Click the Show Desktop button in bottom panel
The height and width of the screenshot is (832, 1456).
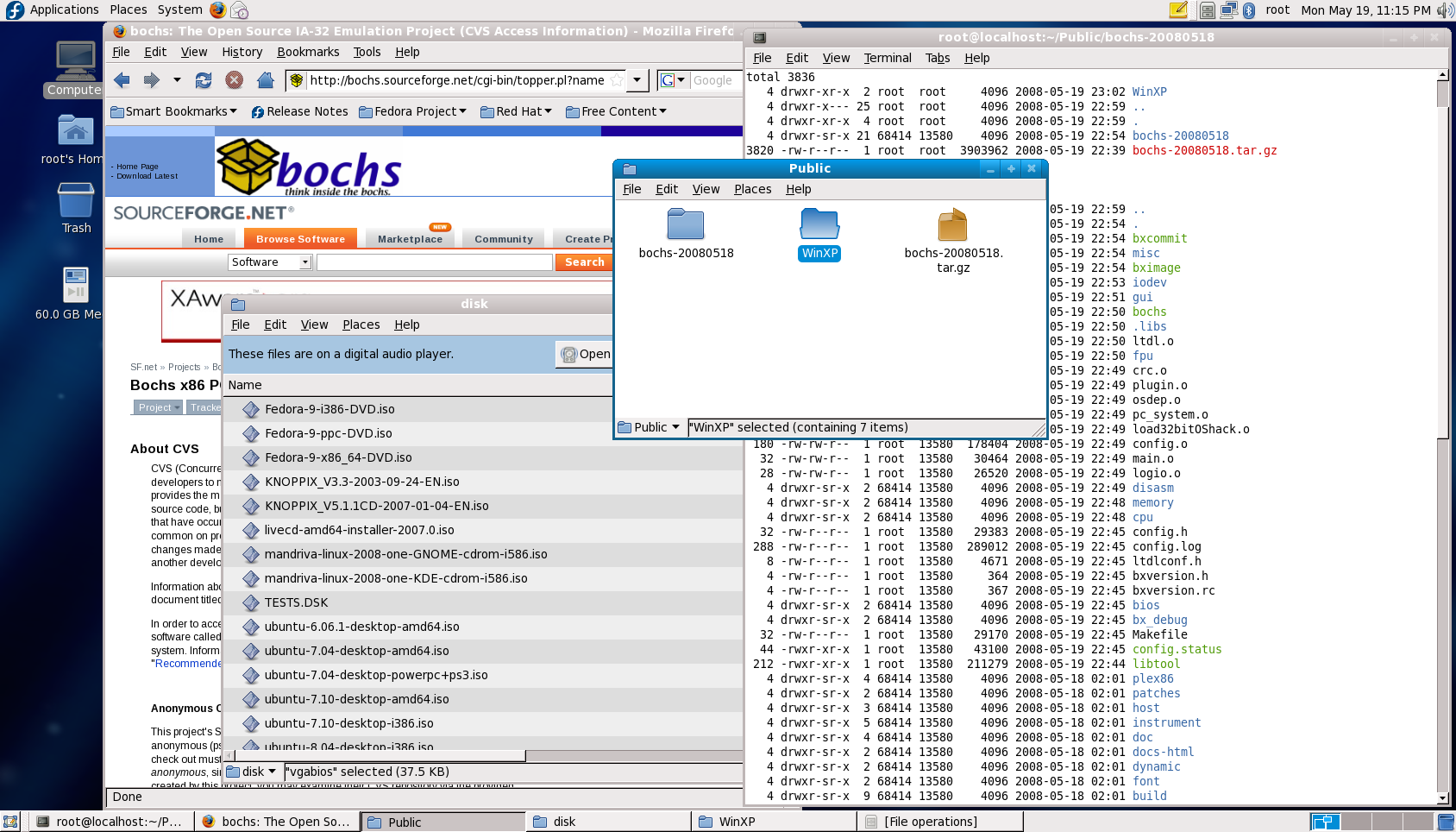pos(10,822)
